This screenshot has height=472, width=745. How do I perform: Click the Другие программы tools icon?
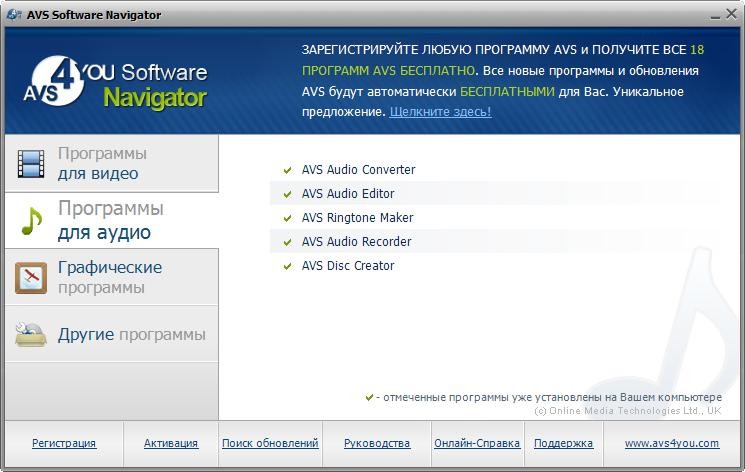point(31,334)
